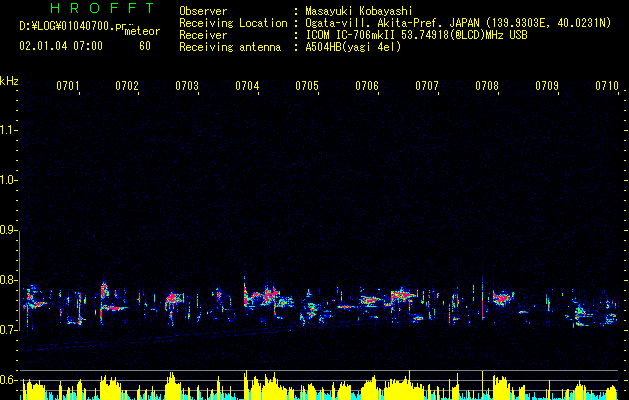Click the word meteor in the header

click(142, 31)
